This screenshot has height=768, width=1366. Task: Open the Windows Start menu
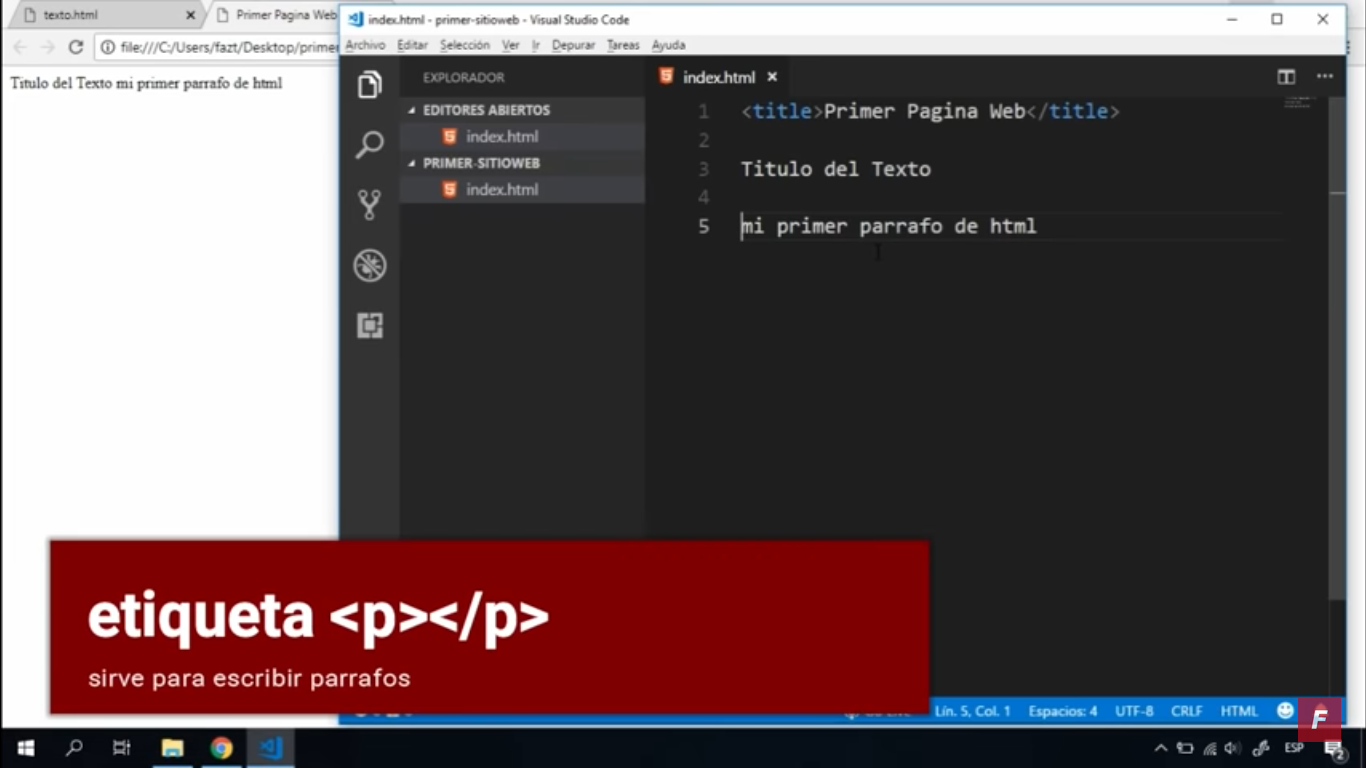26,748
